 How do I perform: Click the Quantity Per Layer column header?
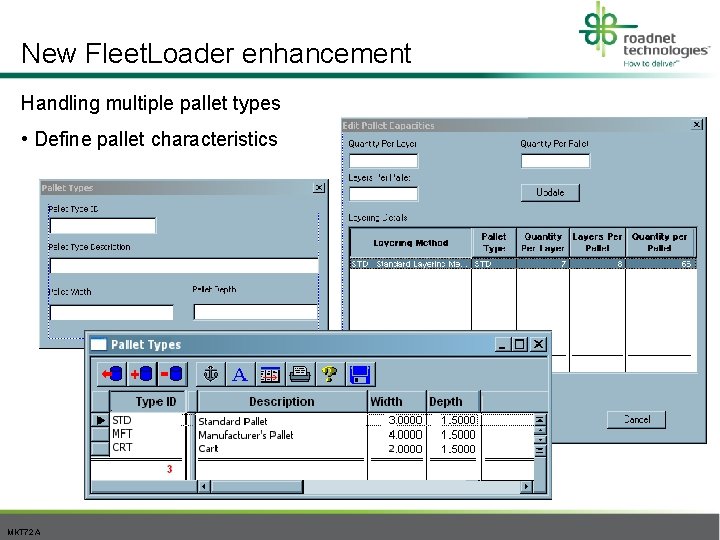tap(543, 242)
